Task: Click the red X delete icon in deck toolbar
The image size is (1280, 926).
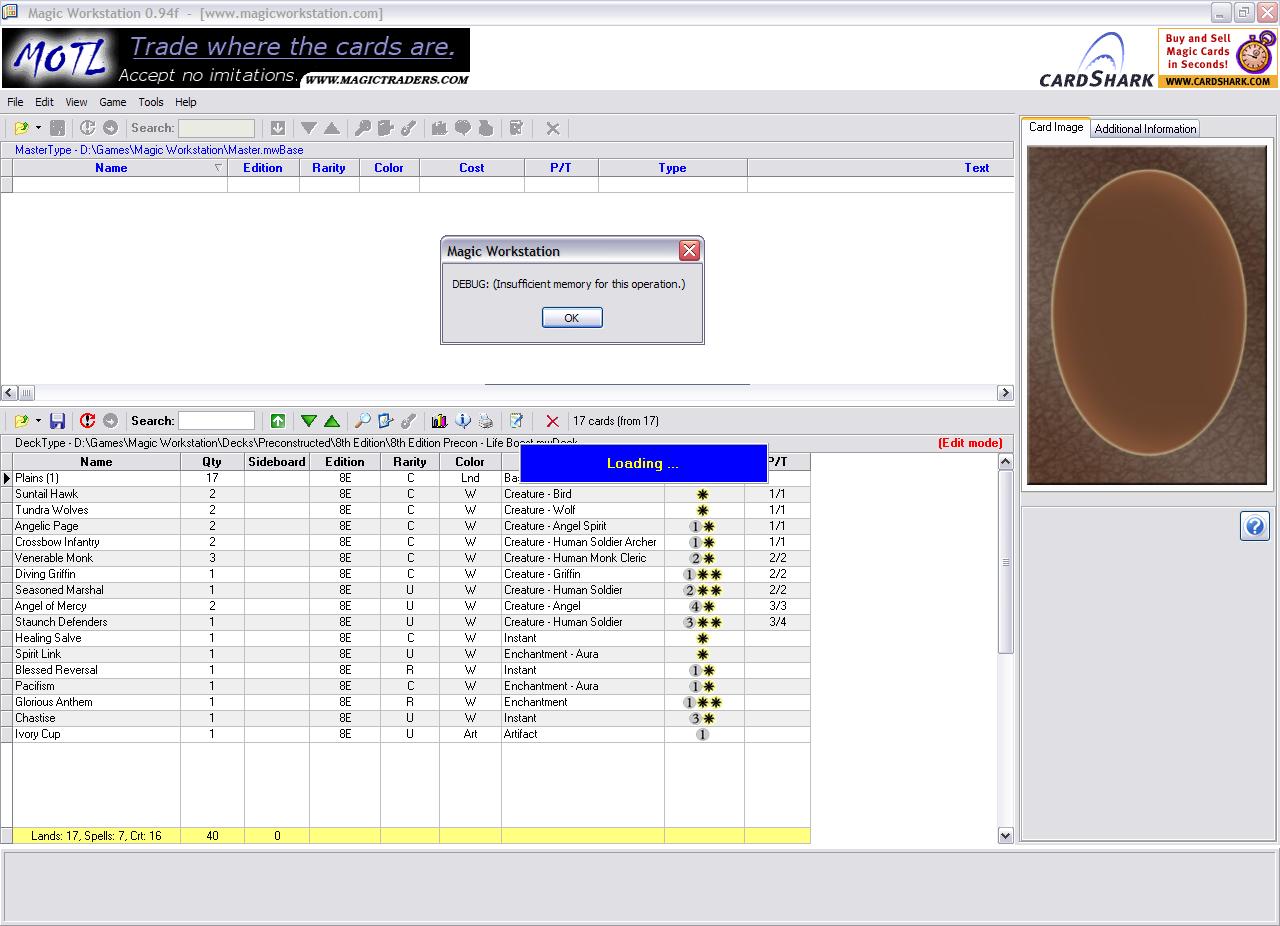Action: (552, 421)
